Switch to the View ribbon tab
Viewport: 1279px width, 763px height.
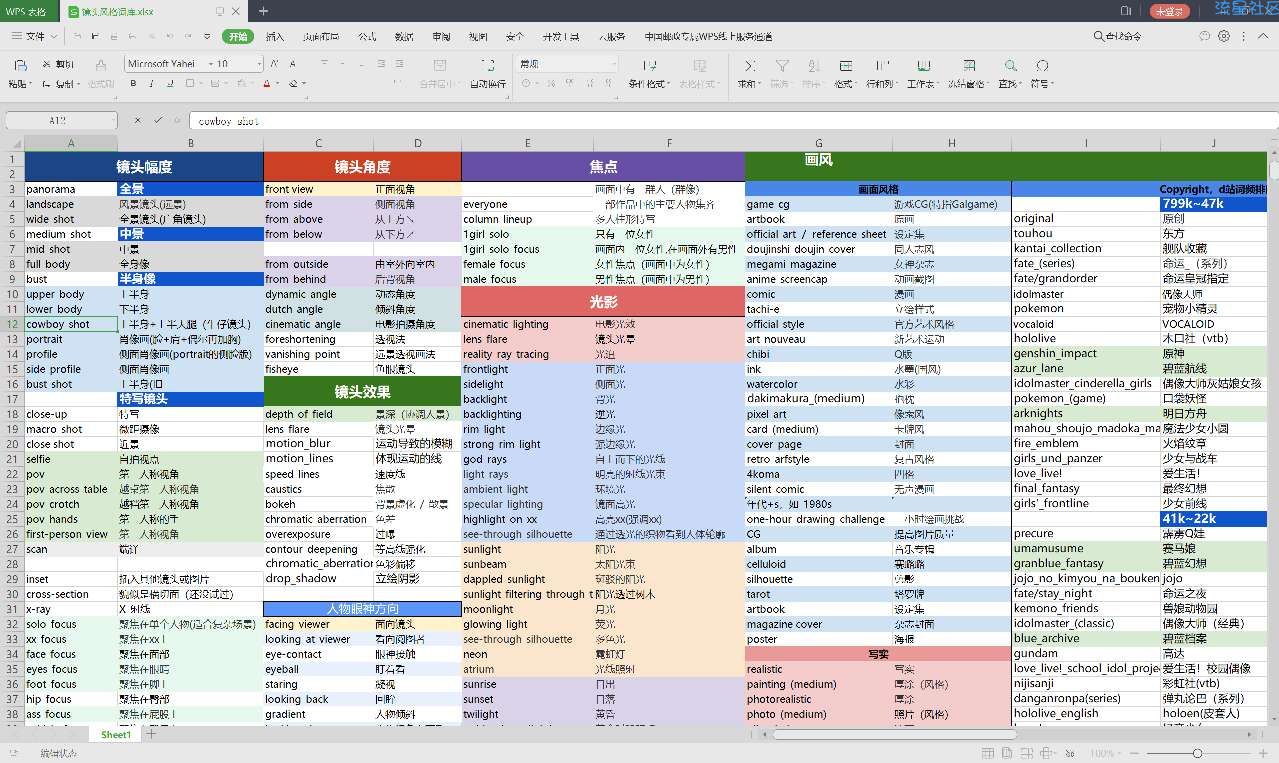pyautogui.click(x=478, y=37)
